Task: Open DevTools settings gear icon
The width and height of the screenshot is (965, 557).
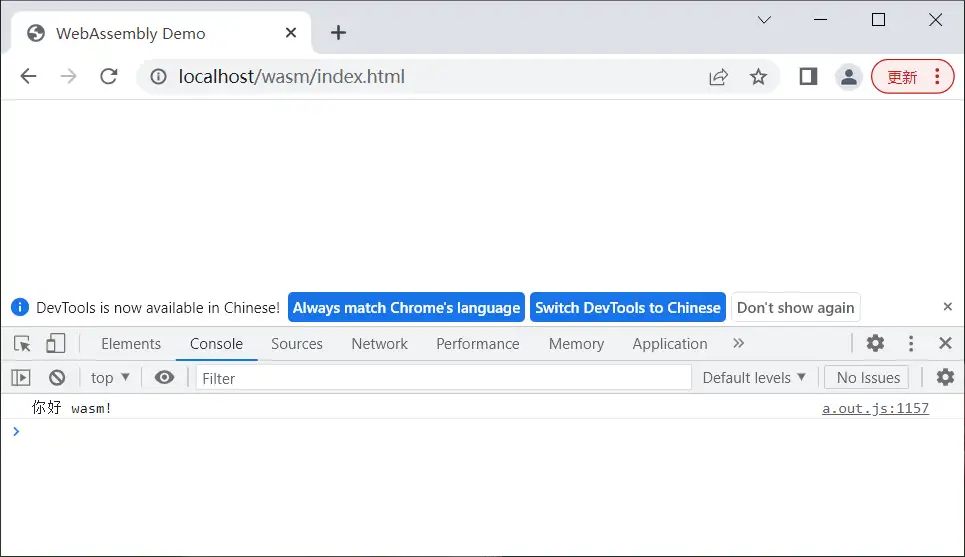Action: point(875,344)
